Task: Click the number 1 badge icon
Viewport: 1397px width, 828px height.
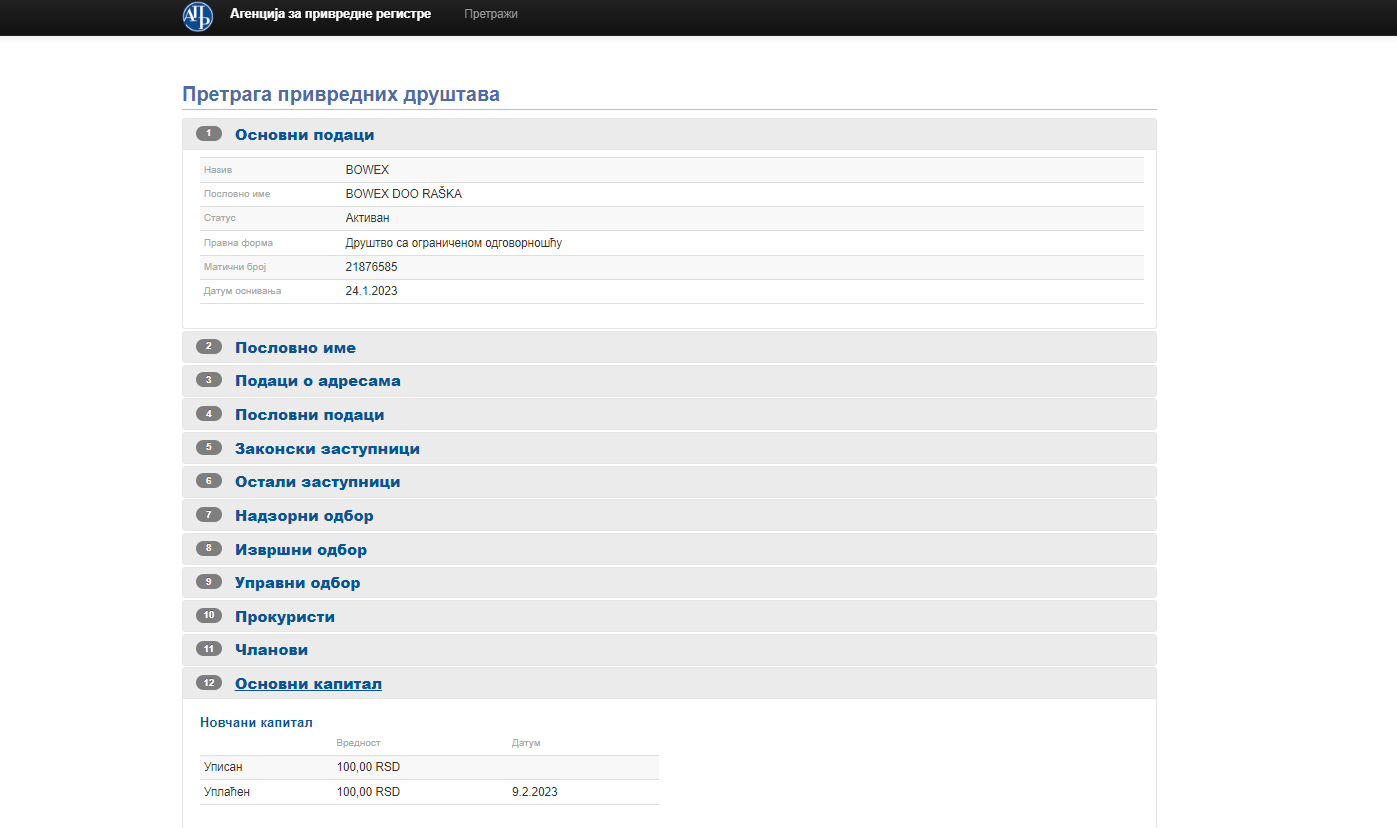Action: 209,133
